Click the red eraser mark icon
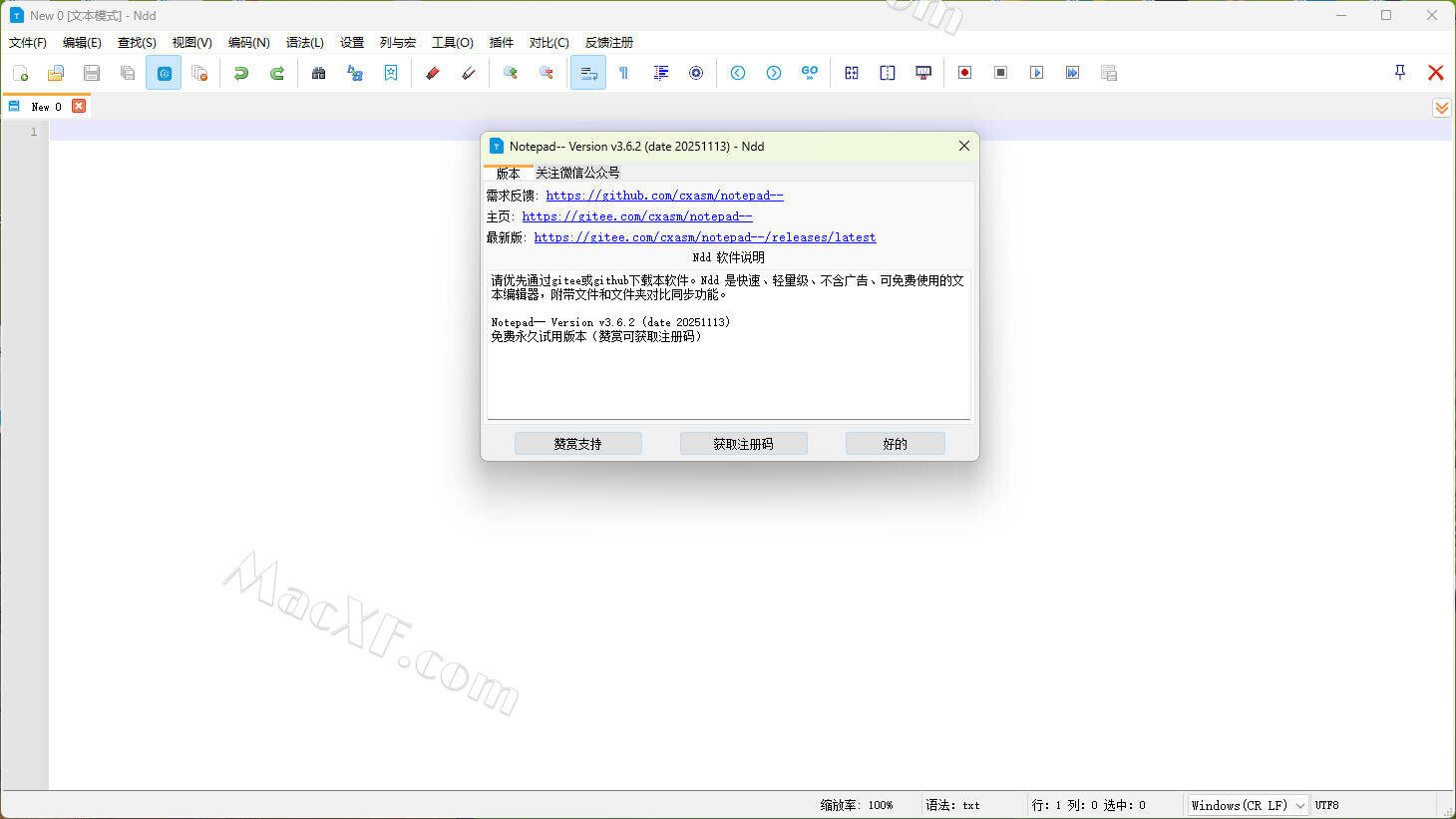Viewport: 1456px width, 819px height. [x=433, y=73]
